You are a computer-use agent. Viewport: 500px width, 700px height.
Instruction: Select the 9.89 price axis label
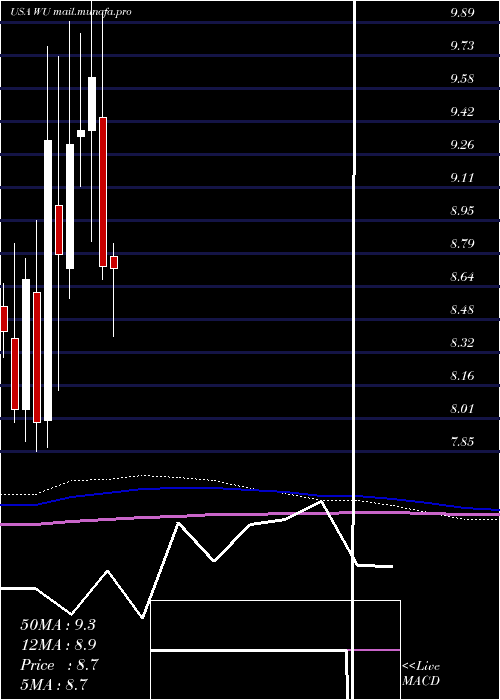click(462, 12)
